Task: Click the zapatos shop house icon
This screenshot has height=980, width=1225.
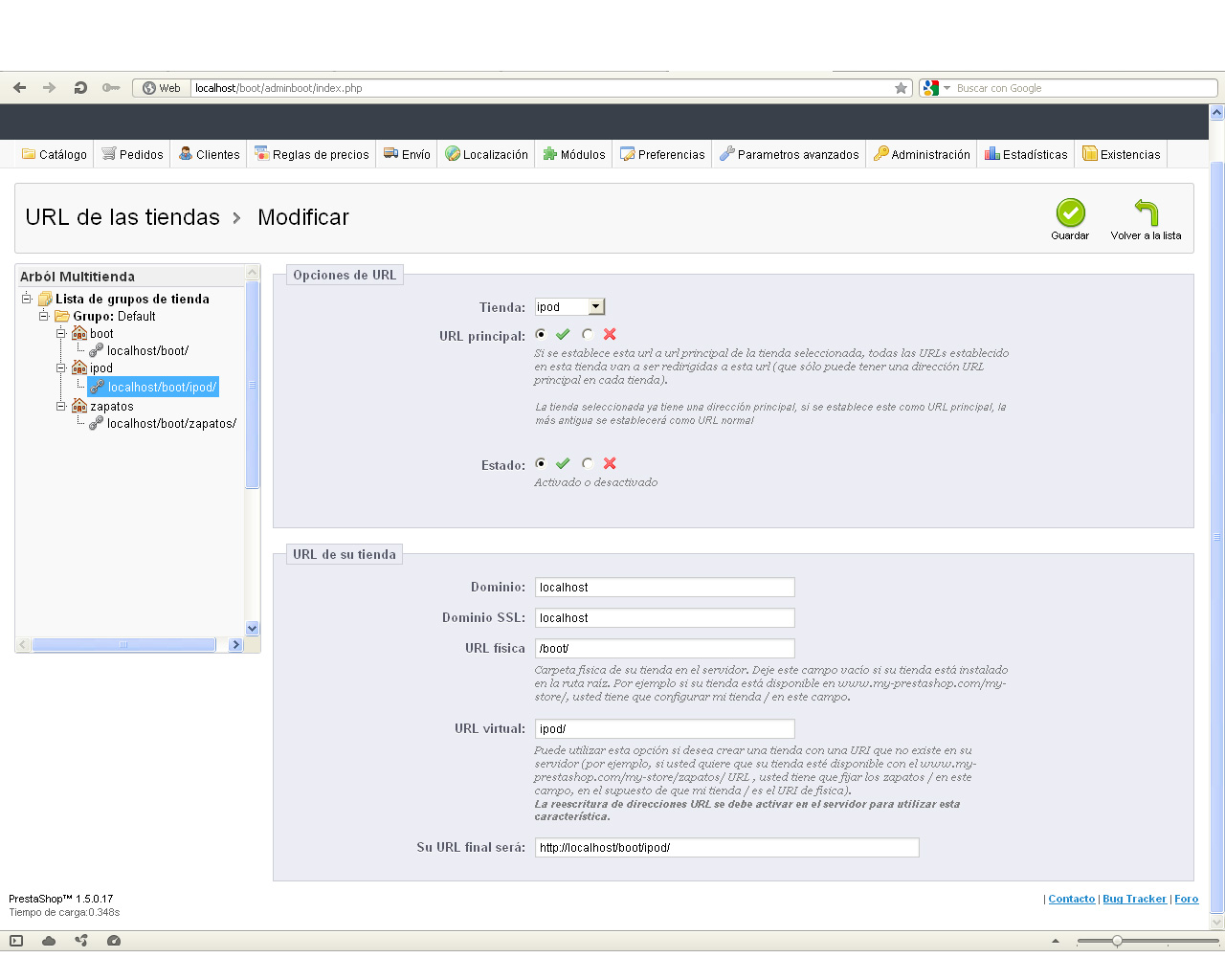Action: tap(79, 406)
